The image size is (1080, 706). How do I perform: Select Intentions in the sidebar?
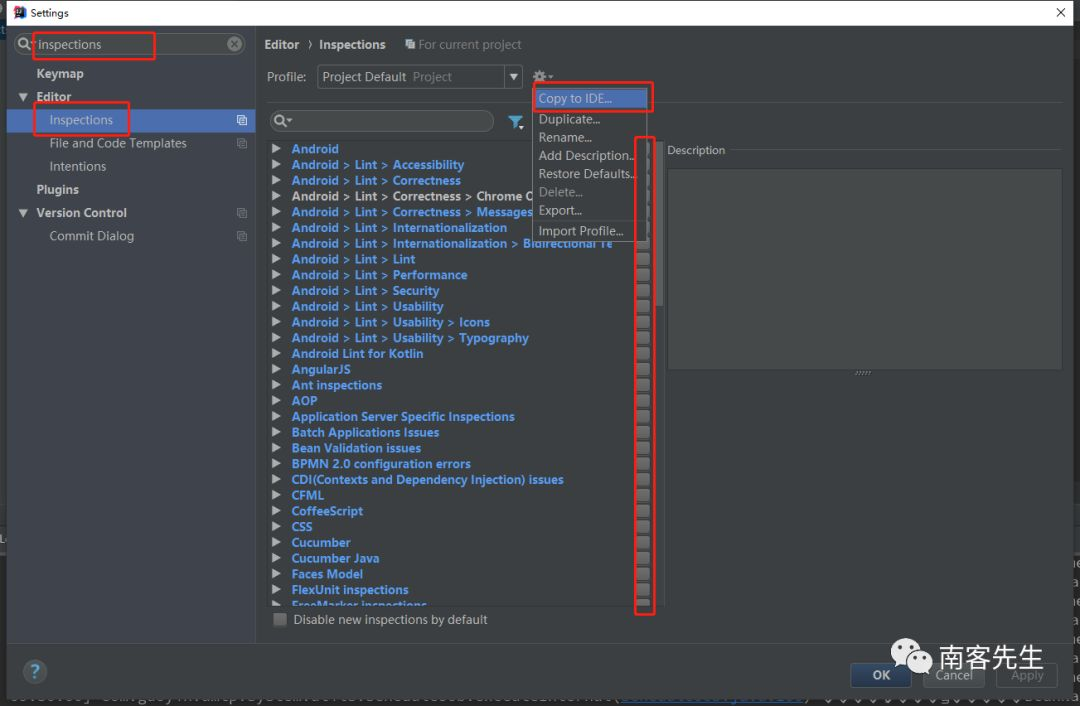coord(78,166)
